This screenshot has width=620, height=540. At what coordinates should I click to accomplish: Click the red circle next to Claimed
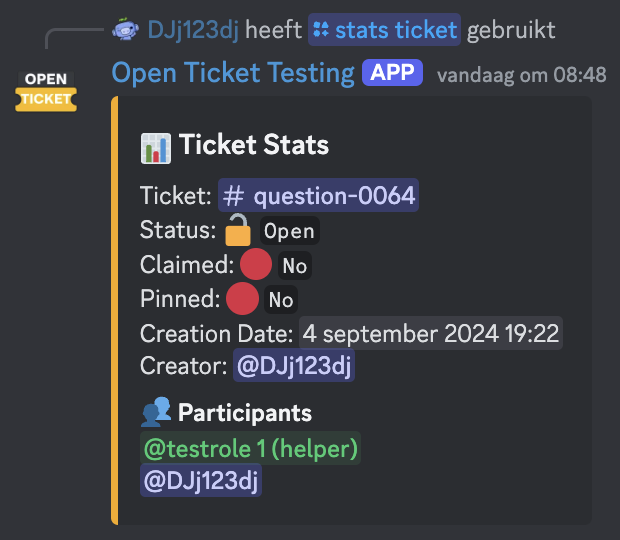[256, 264]
